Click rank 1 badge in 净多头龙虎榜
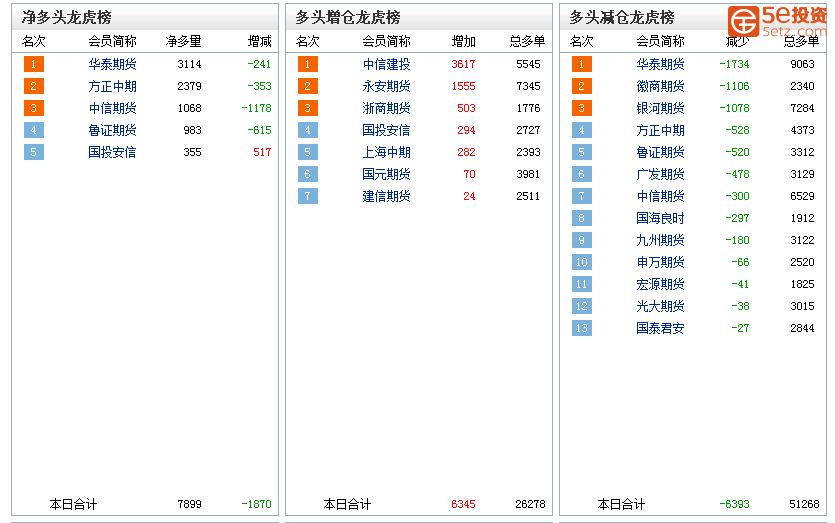Screen dimensions: 835x523 click(x=34, y=64)
